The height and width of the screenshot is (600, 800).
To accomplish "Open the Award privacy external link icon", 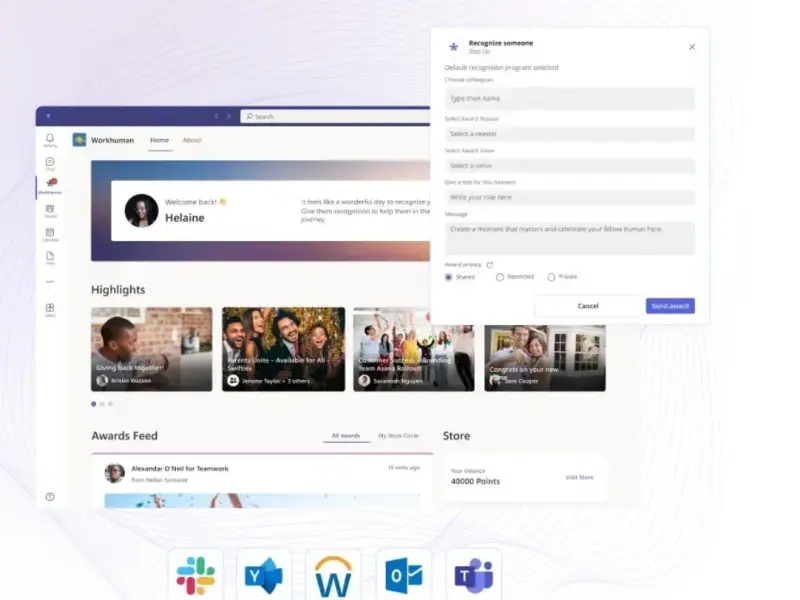I will 489,265.
